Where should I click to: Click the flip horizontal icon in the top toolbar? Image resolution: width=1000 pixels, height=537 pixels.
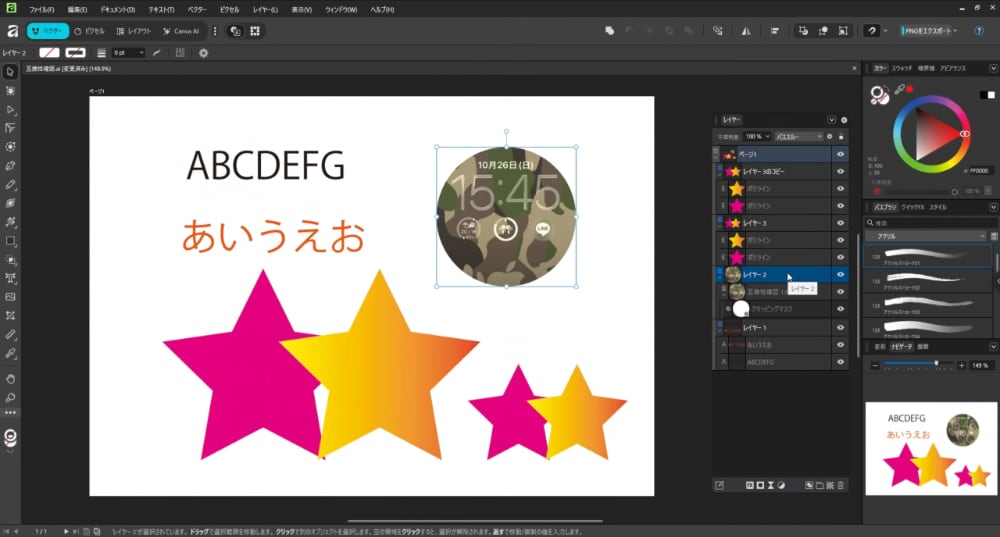745,31
